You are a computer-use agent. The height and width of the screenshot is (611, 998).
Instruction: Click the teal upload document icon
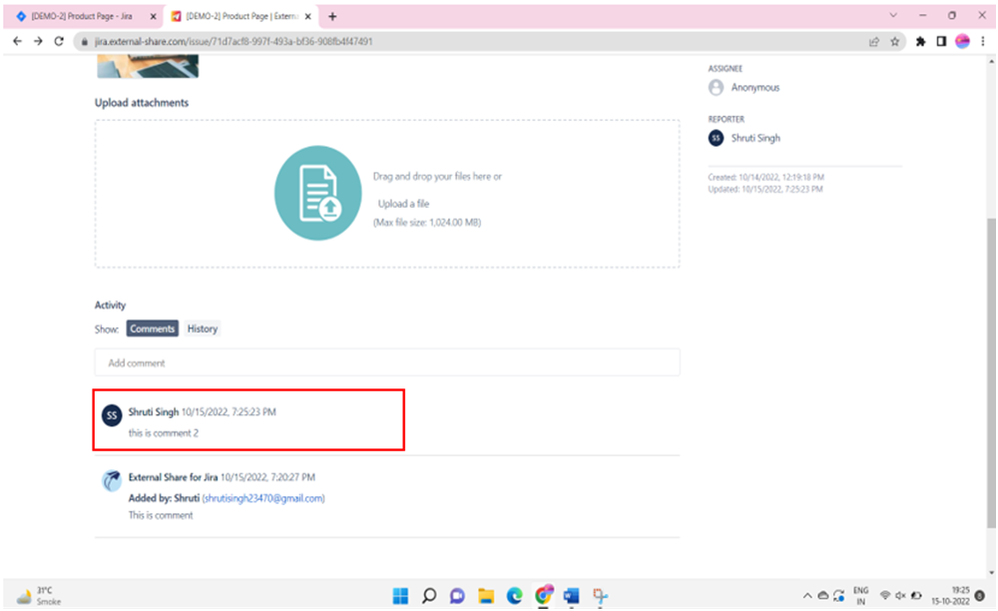[x=318, y=193]
